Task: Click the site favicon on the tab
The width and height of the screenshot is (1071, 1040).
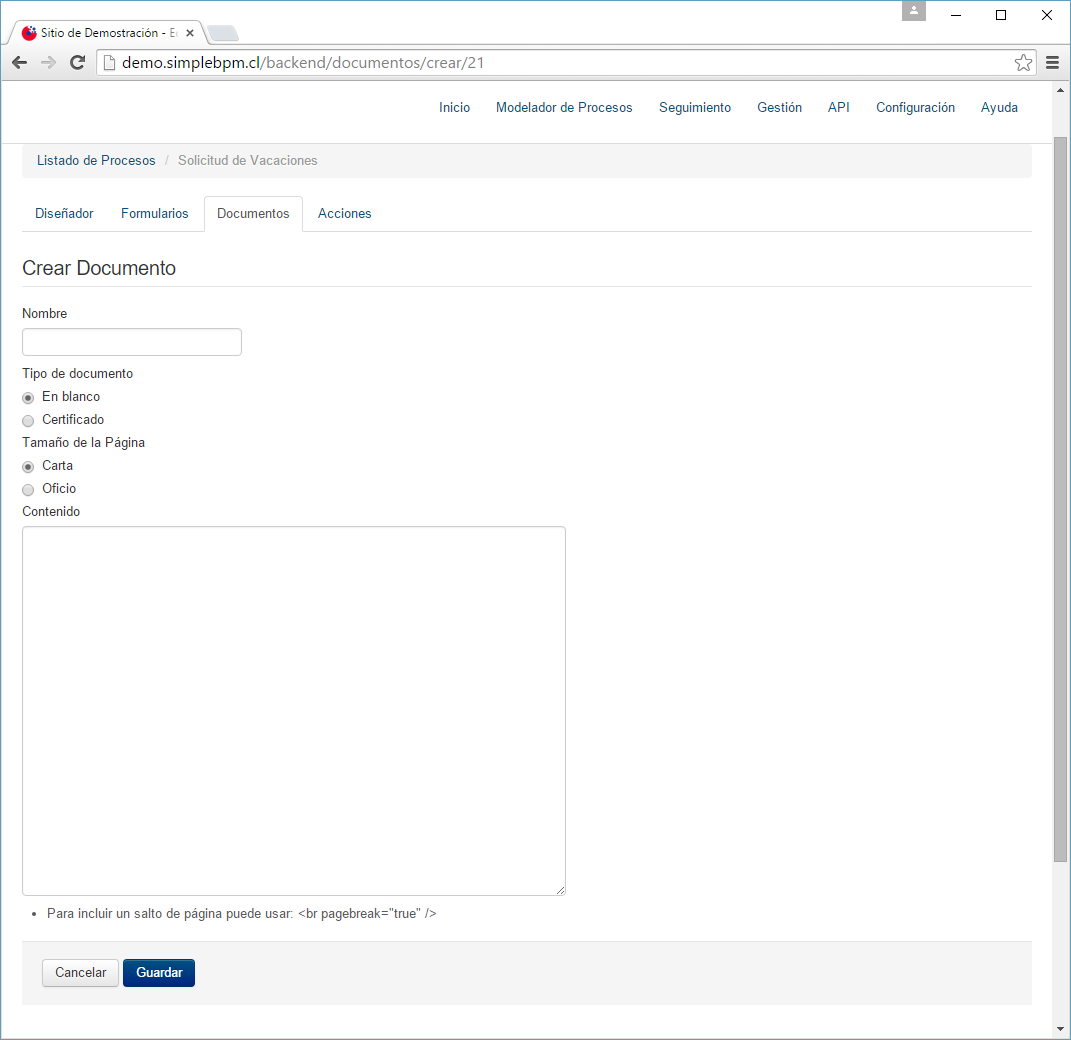Action: tap(29, 33)
